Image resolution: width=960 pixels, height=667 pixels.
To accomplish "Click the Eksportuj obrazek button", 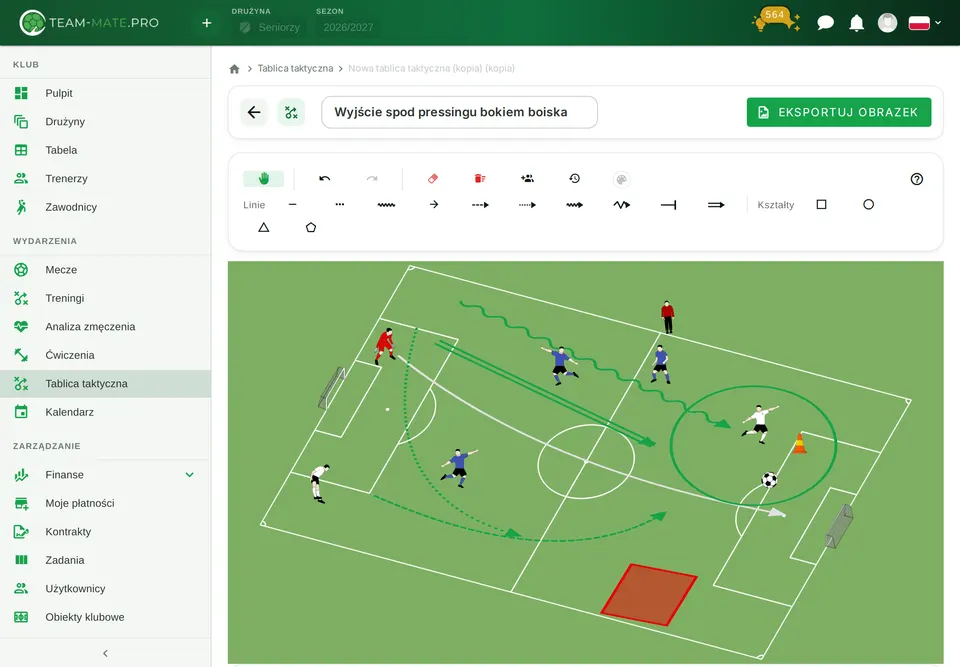I will coord(839,112).
